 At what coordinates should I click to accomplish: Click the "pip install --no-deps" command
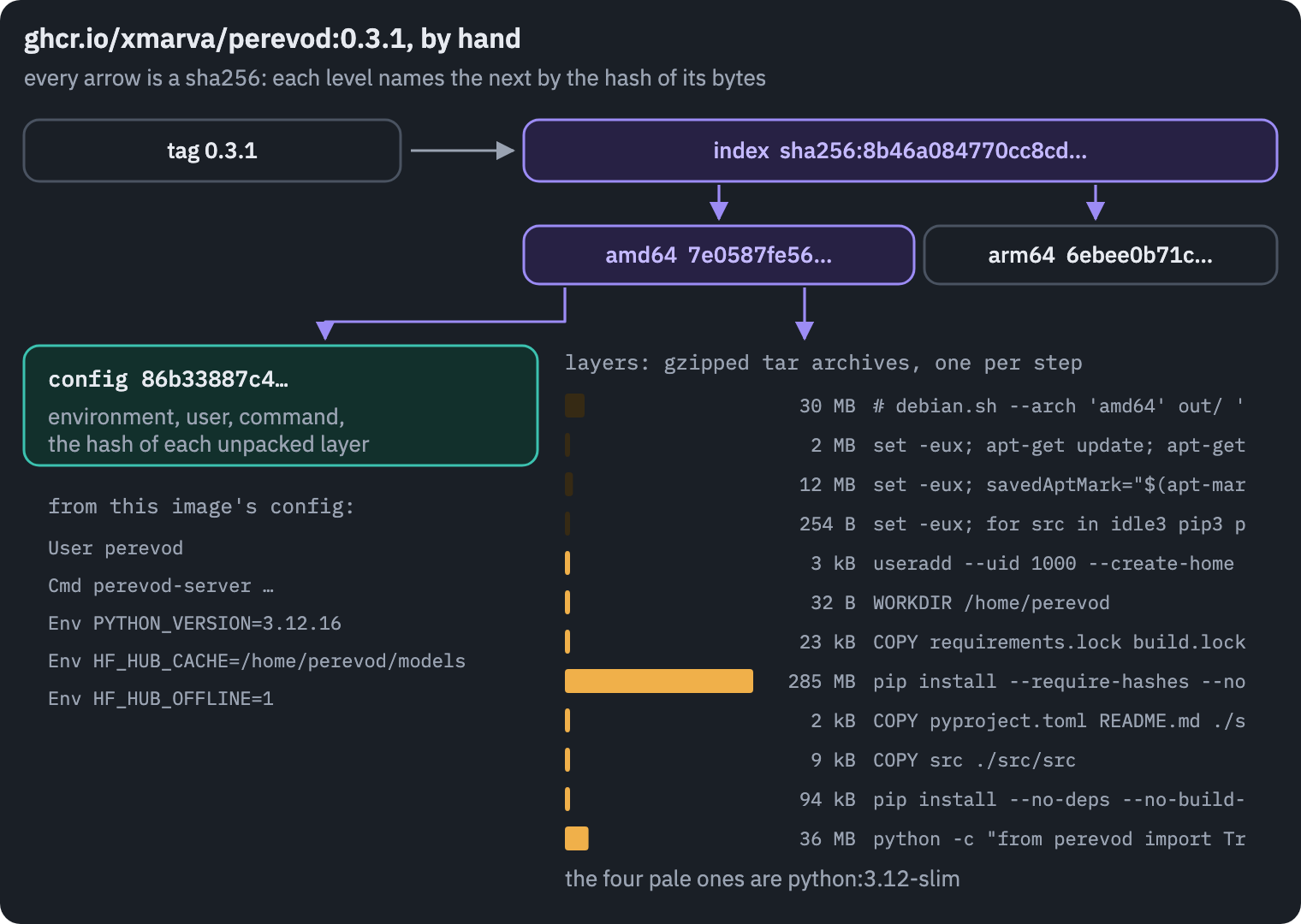click(x=1059, y=799)
